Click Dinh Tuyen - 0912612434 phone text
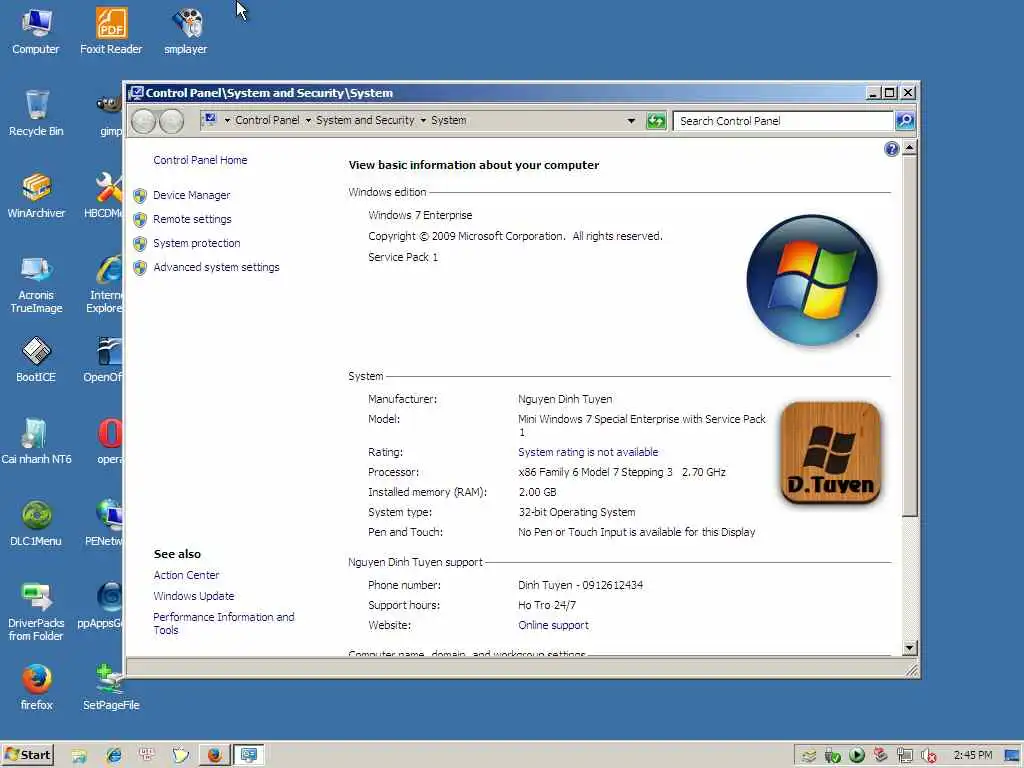The image size is (1024, 768). [x=581, y=585]
